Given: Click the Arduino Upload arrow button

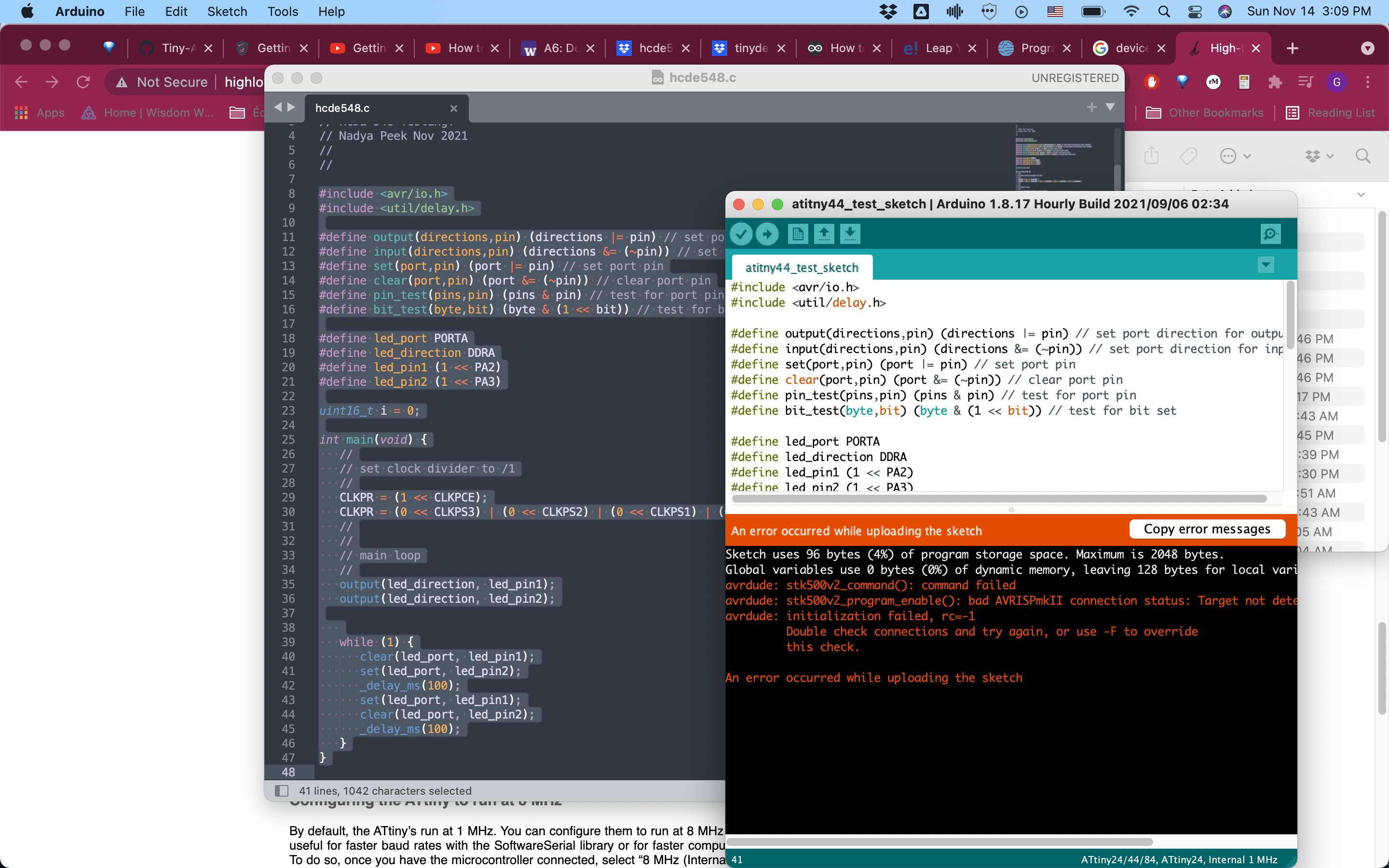Looking at the screenshot, I should pyautogui.click(x=767, y=234).
